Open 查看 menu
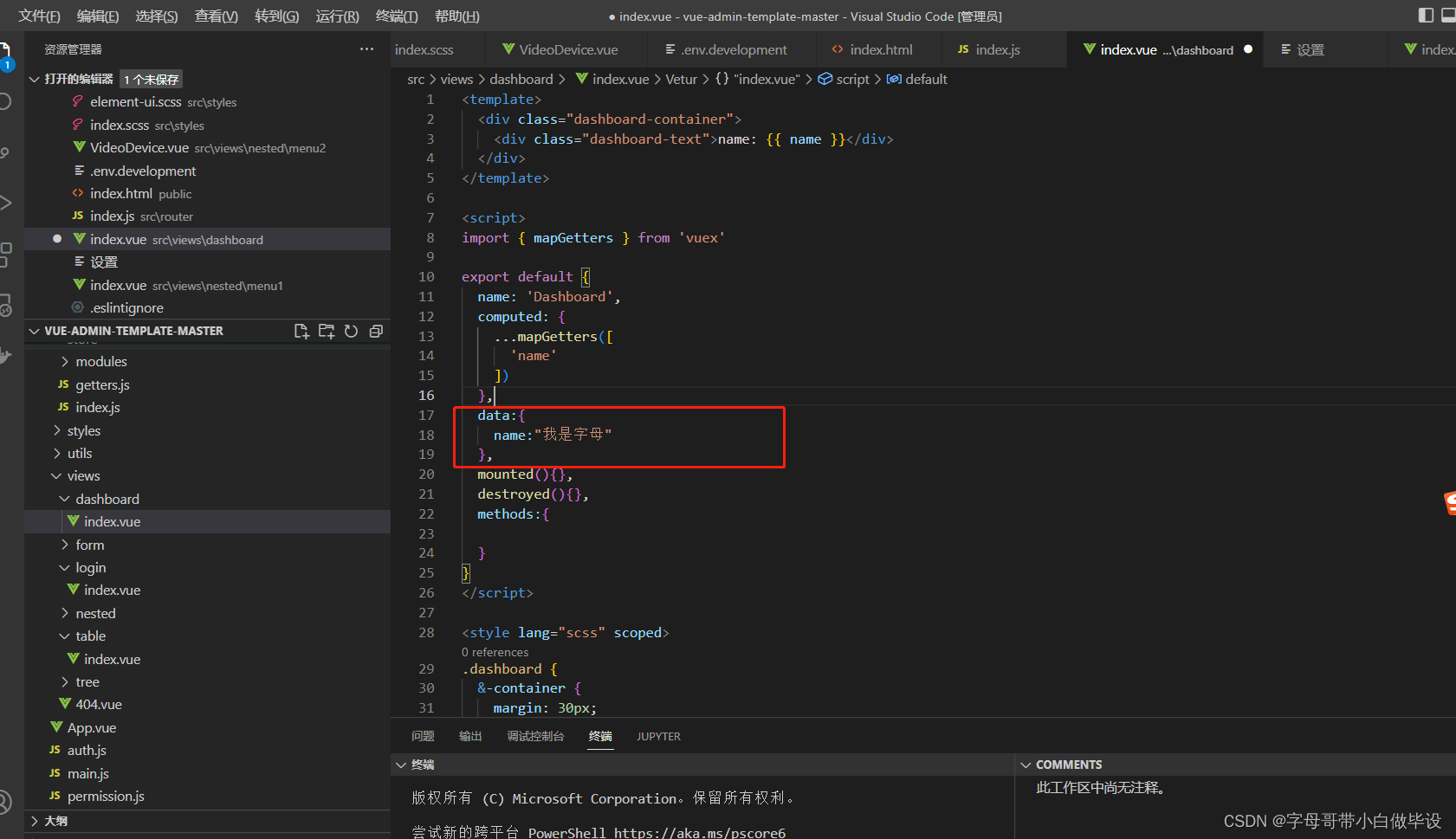Image resolution: width=1456 pixels, height=839 pixels. coord(217,16)
